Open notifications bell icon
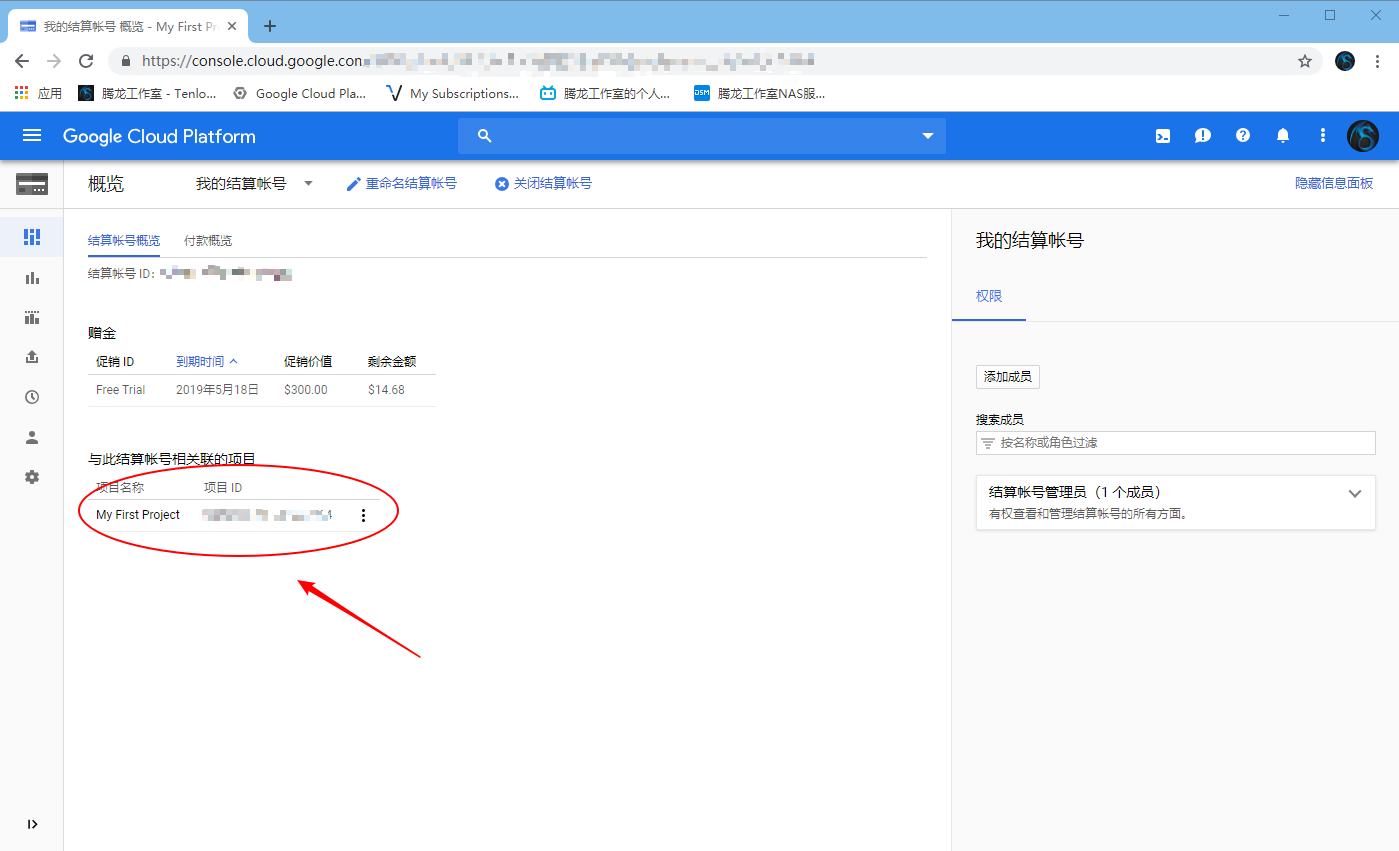The image size is (1399, 851). click(1283, 136)
